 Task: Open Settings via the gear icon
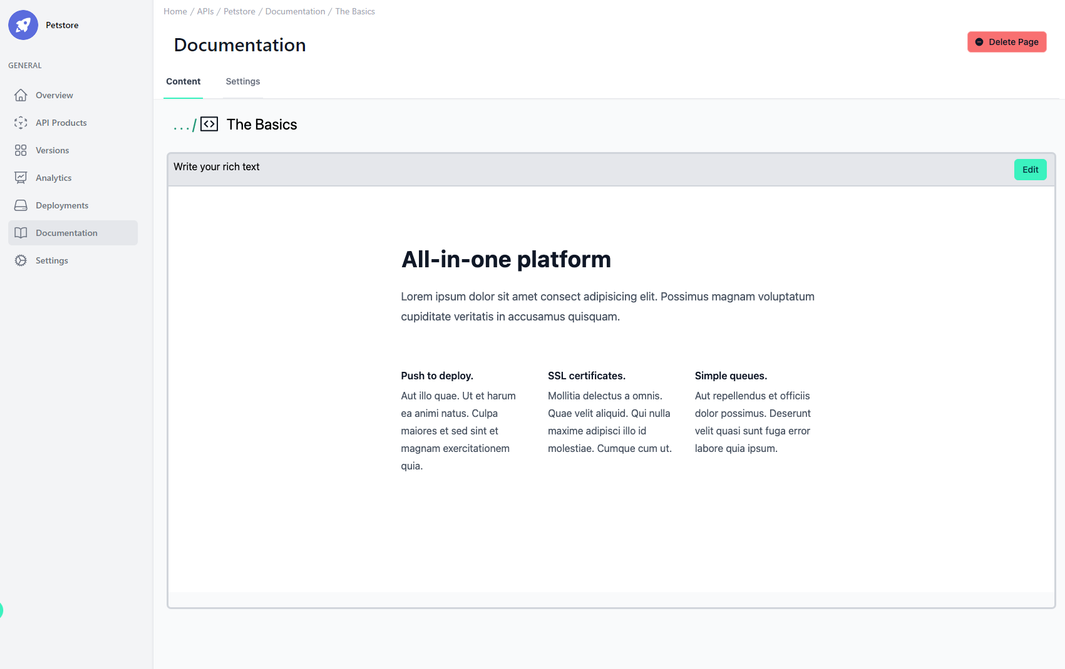pyautogui.click(x=22, y=260)
